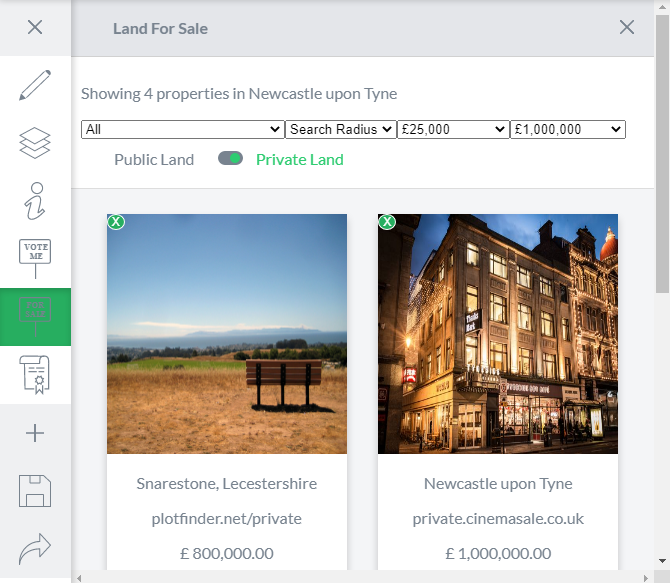Click the Newcastle upon Tyne card title
The height and width of the screenshot is (583, 670).
[x=498, y=484]
